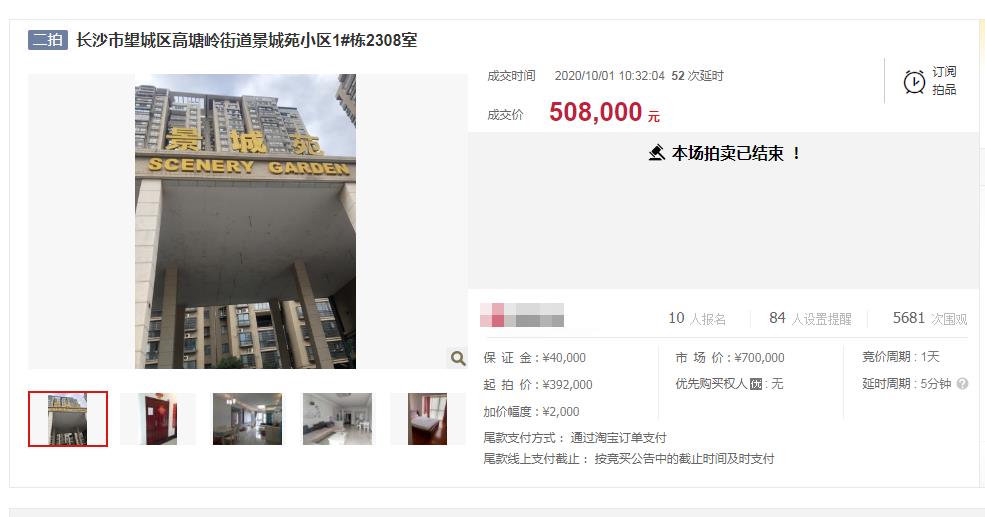Click the 二拍 second-auction badge
The height and width of the screenshot is (517, 985).
[x=48, y=40]
